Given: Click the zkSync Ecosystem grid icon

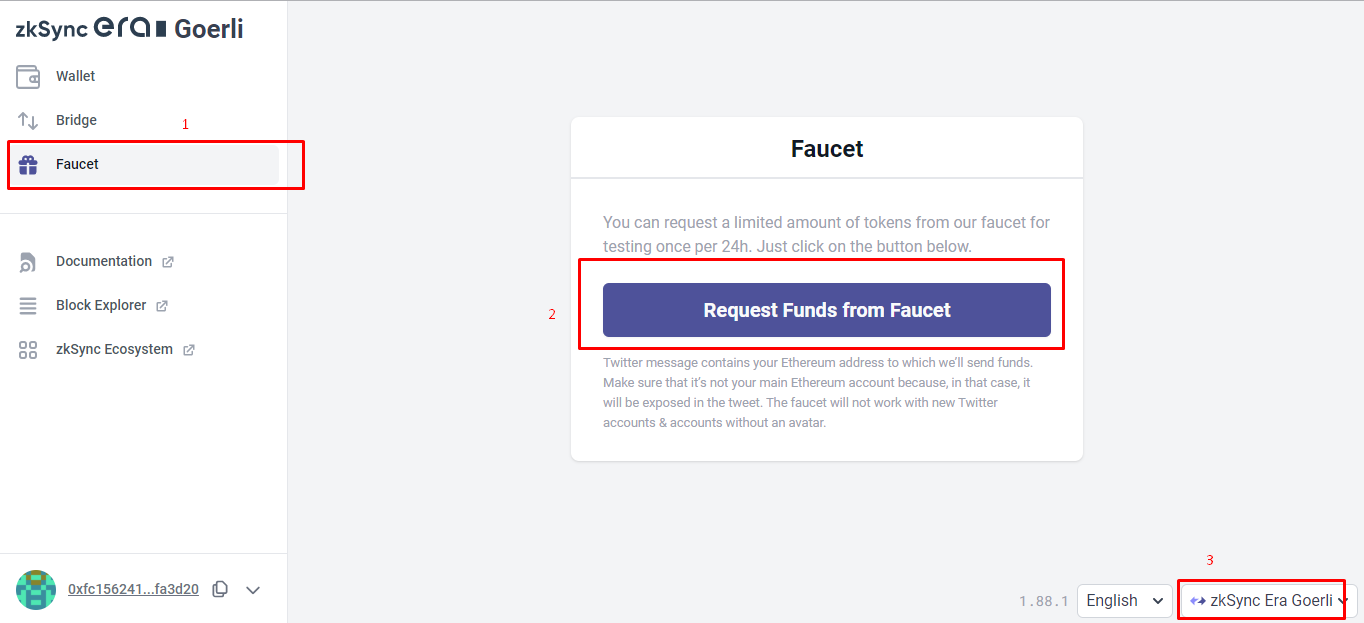Looking at the screenshot, I should coord(28,350).
